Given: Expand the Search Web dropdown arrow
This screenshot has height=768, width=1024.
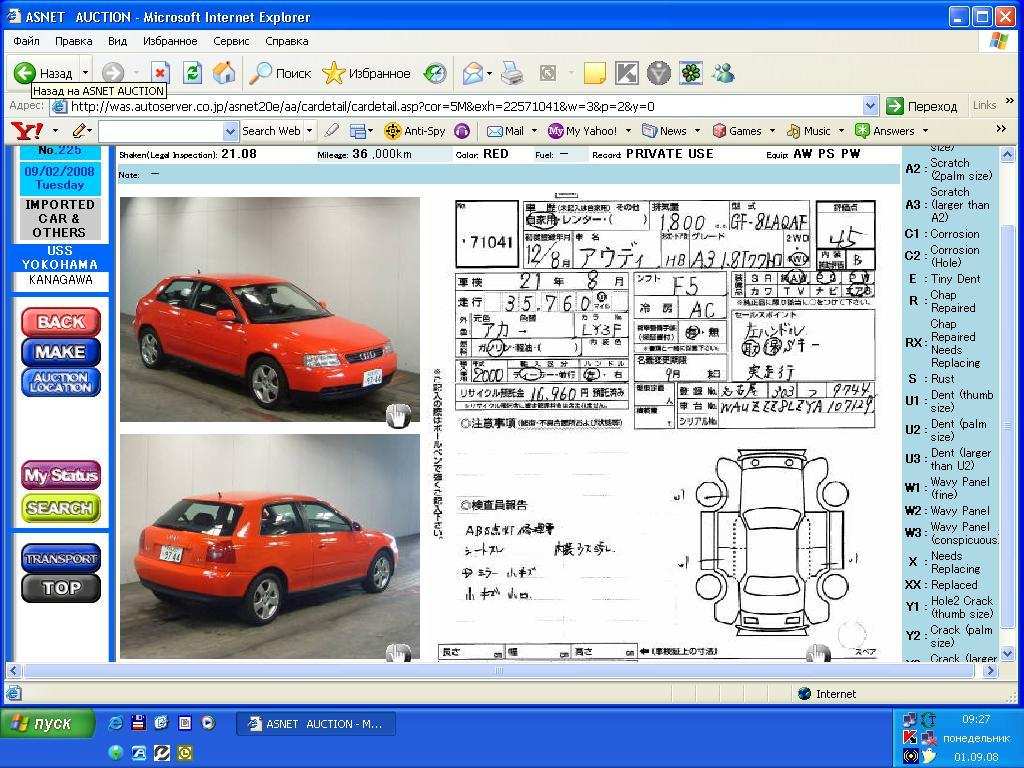Looking at the screenshot, I should pos(310,131).
